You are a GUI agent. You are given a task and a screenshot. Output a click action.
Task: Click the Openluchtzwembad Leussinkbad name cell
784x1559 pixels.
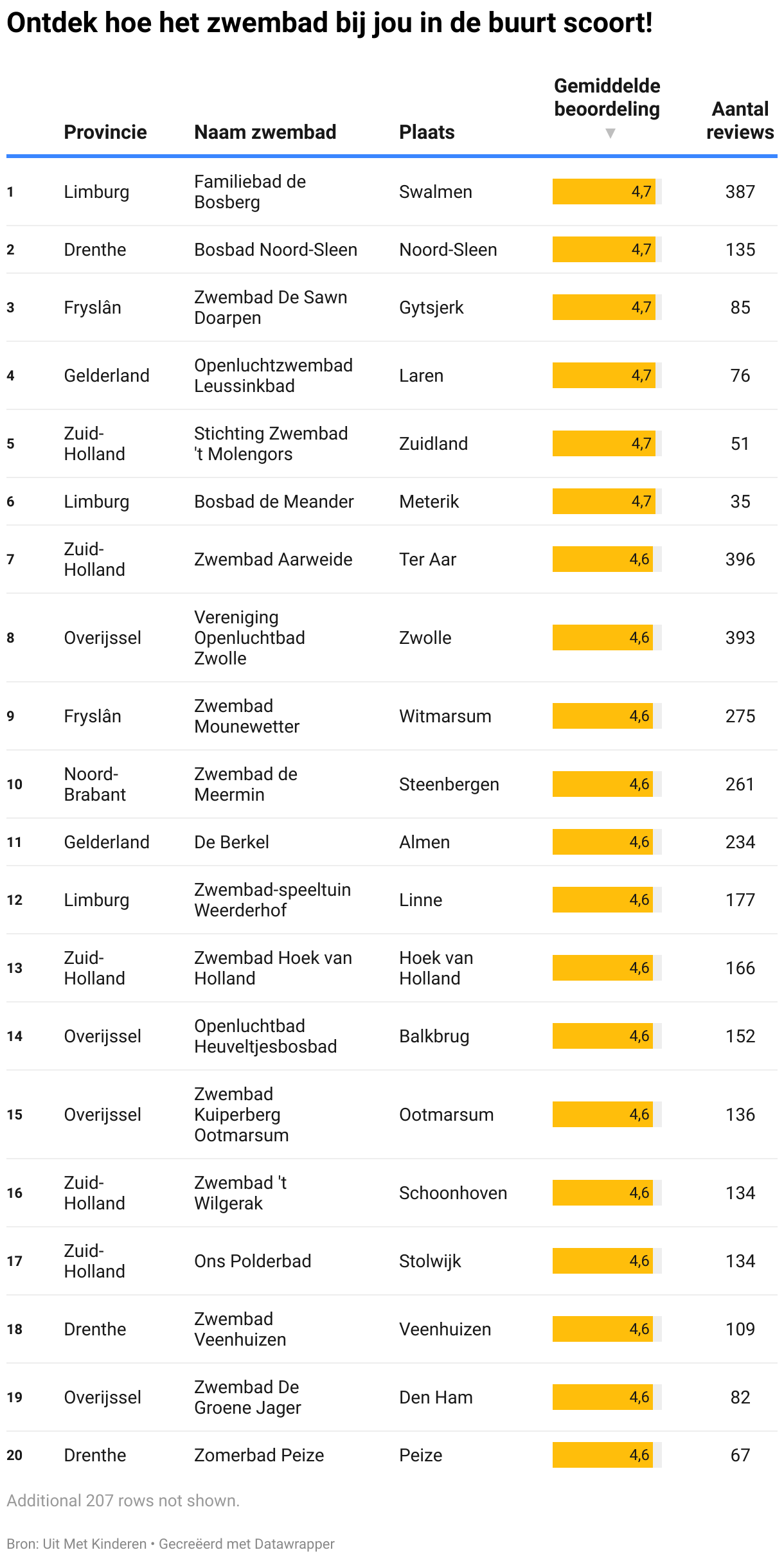pos(273,375)
